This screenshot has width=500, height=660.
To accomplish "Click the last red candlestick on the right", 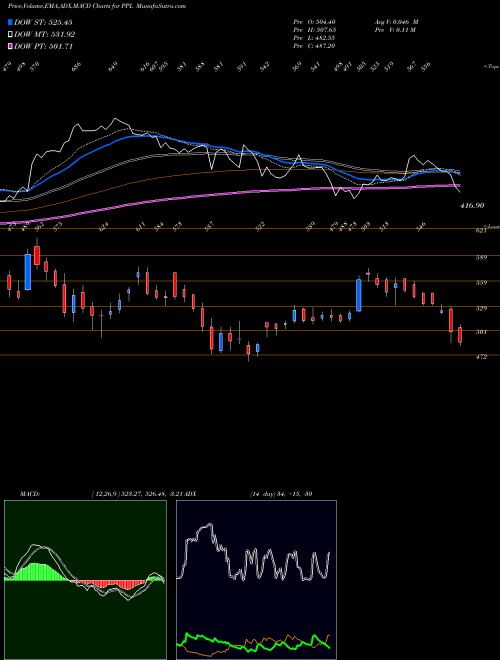I will pyautogui.click(x=460, y=335).
